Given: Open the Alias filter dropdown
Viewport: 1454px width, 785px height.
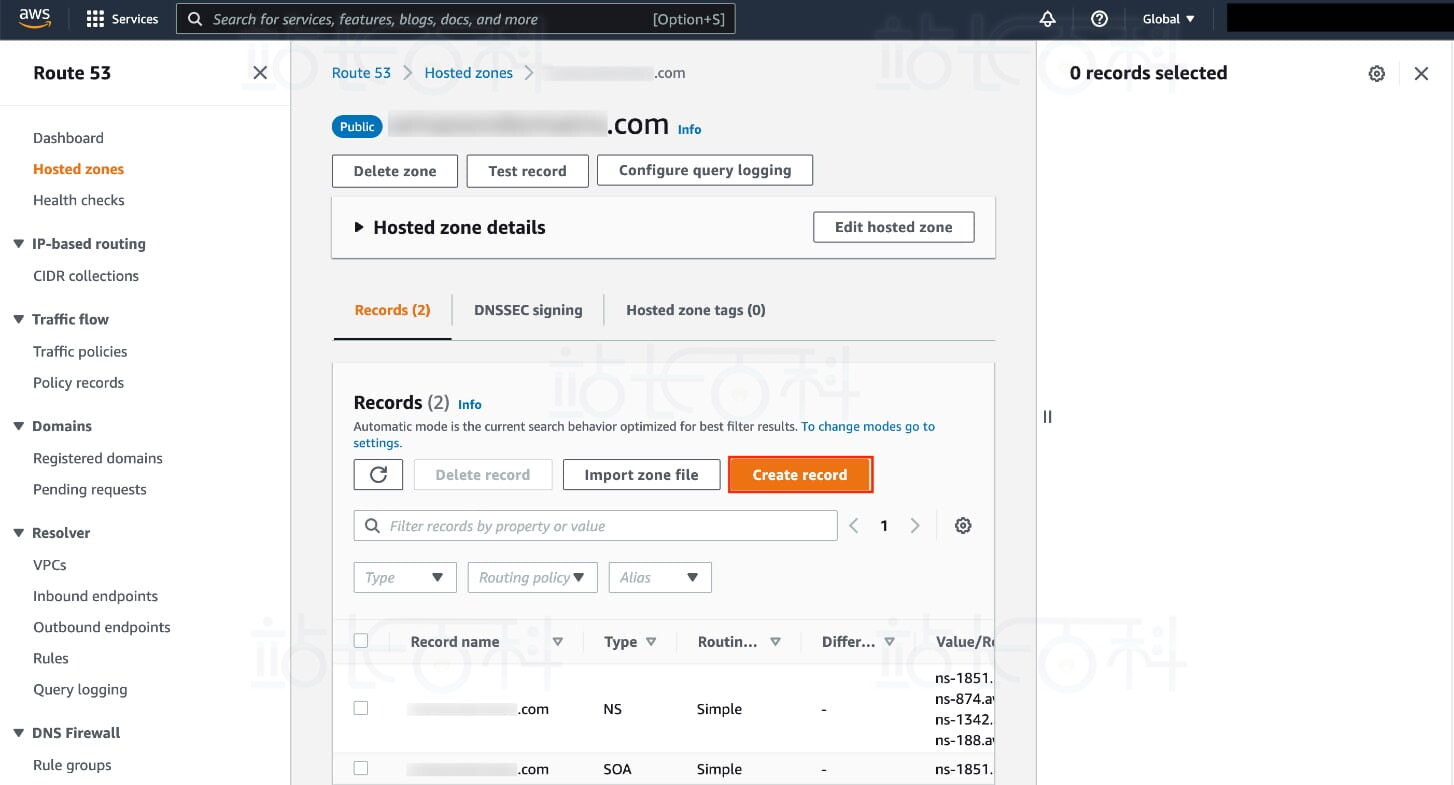Looking at the screenshot, I should 660,578.
